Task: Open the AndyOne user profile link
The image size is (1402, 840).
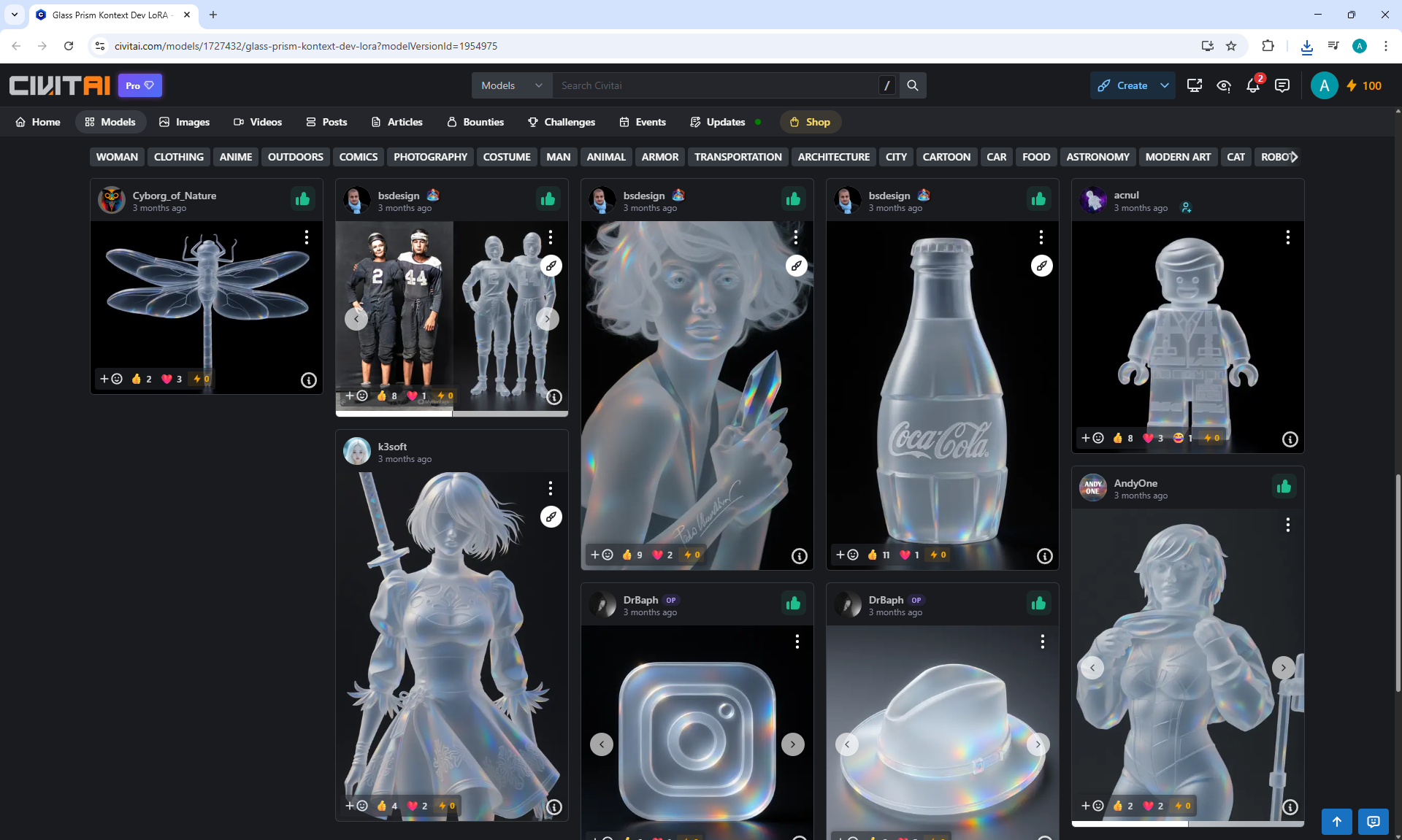Action: pos(1135,483)
